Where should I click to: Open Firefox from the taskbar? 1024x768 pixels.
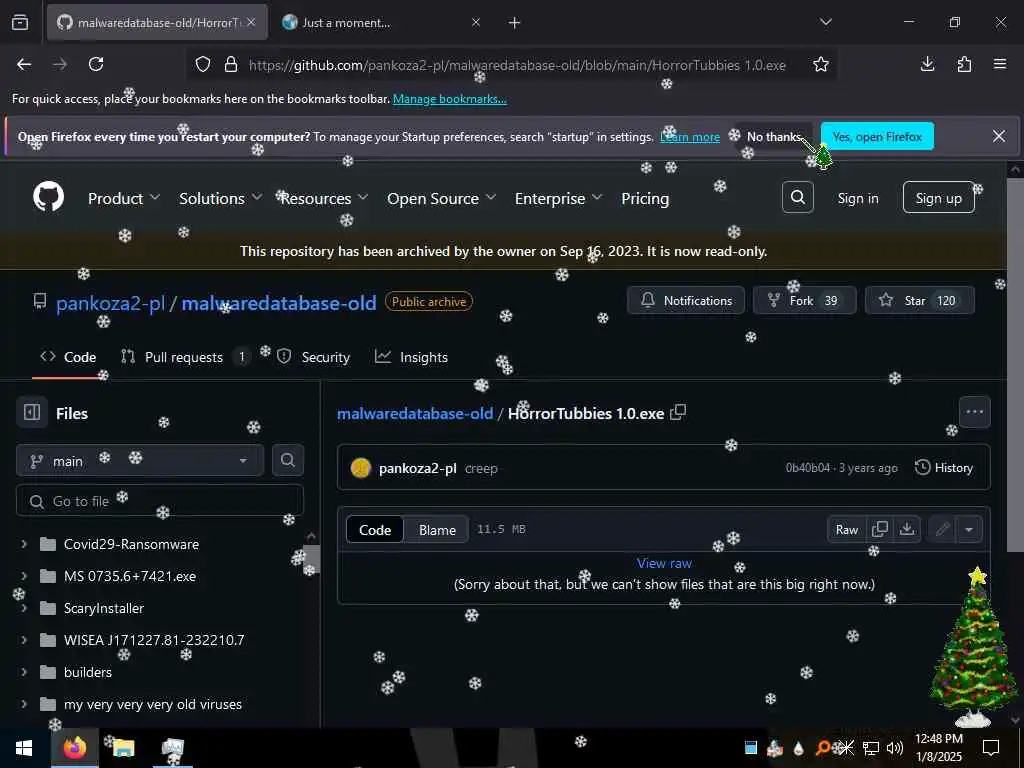[74, 748]
